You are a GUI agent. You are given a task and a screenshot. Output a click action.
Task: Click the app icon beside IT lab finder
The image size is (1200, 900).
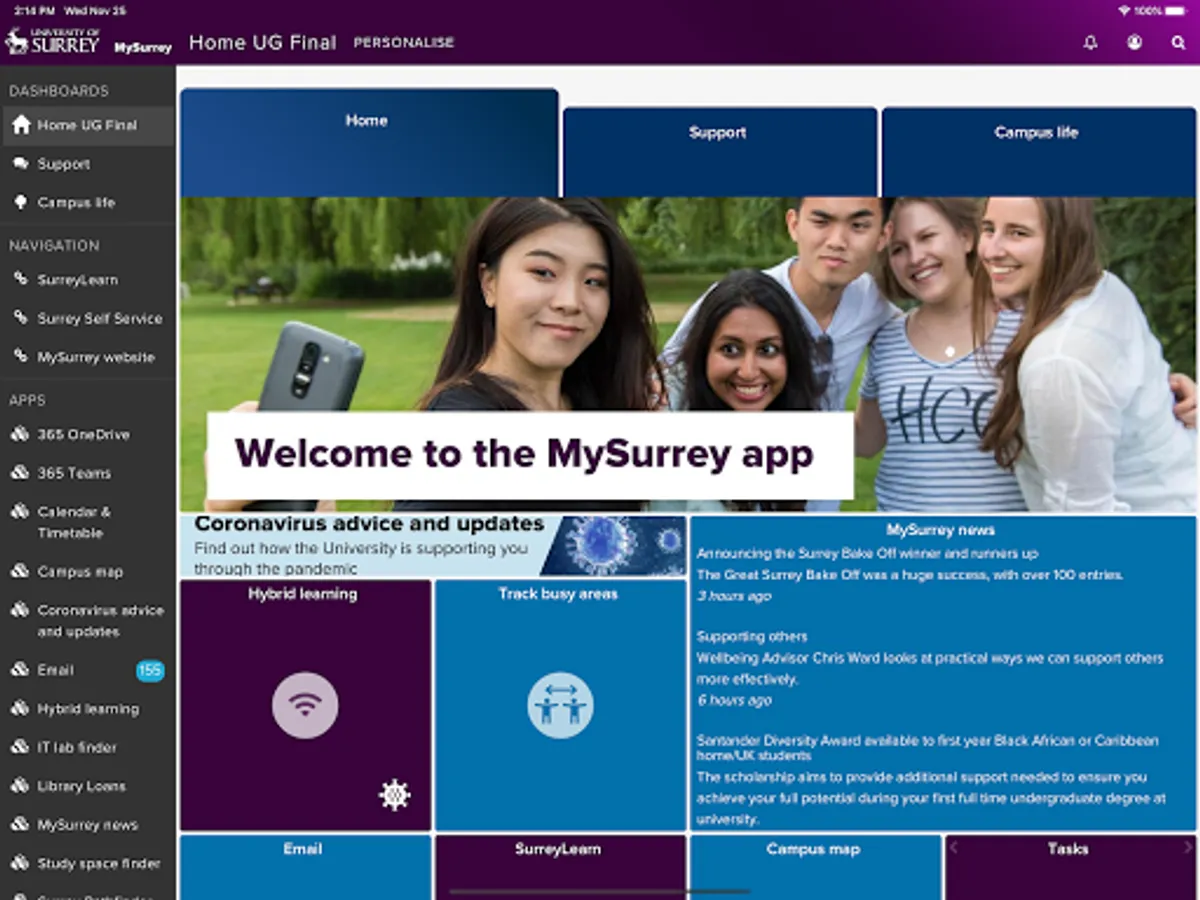[x=21, y=747]
